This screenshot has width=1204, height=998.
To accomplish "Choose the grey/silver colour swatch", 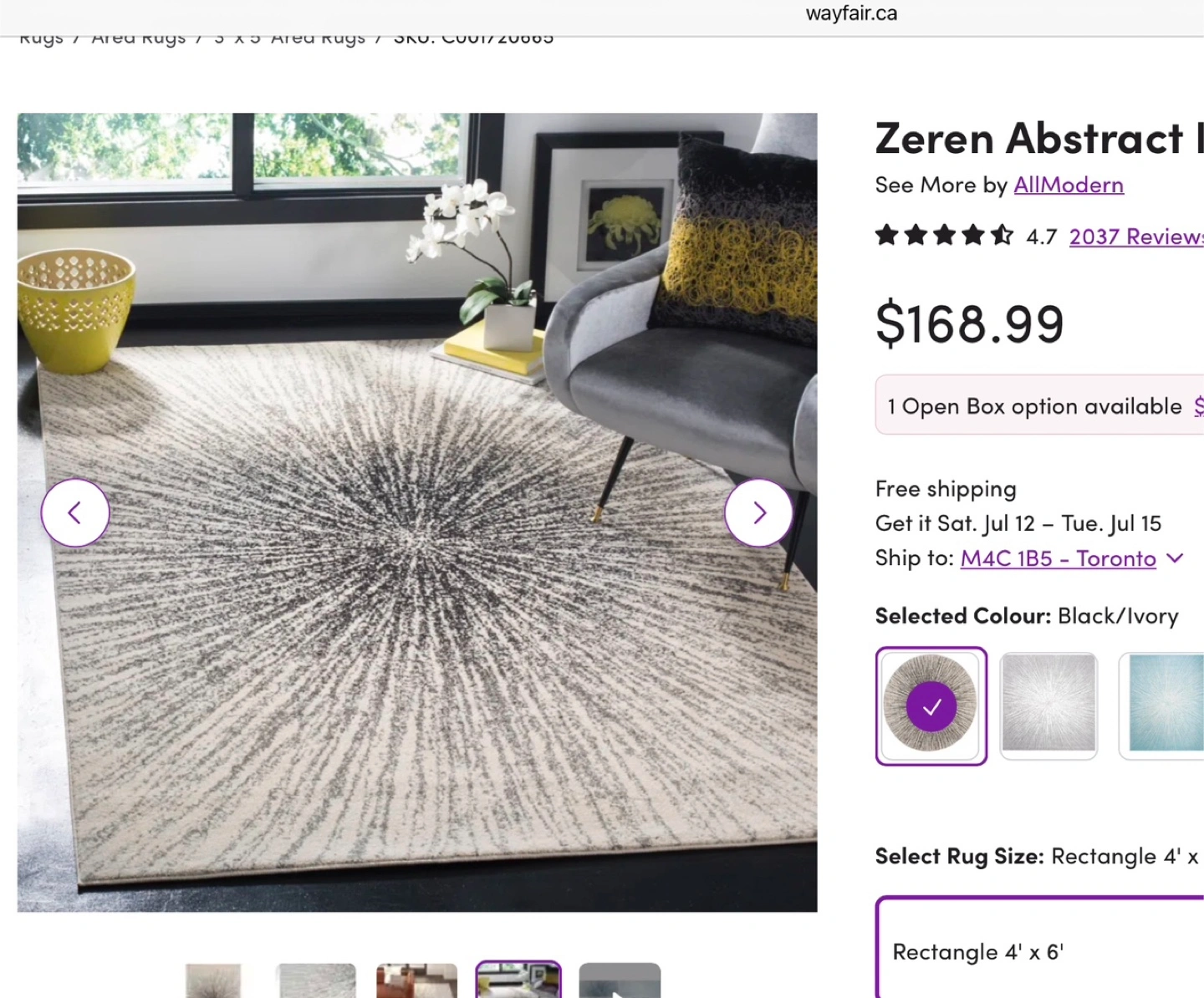I will pyautogui.click(x=1048, y=706).
